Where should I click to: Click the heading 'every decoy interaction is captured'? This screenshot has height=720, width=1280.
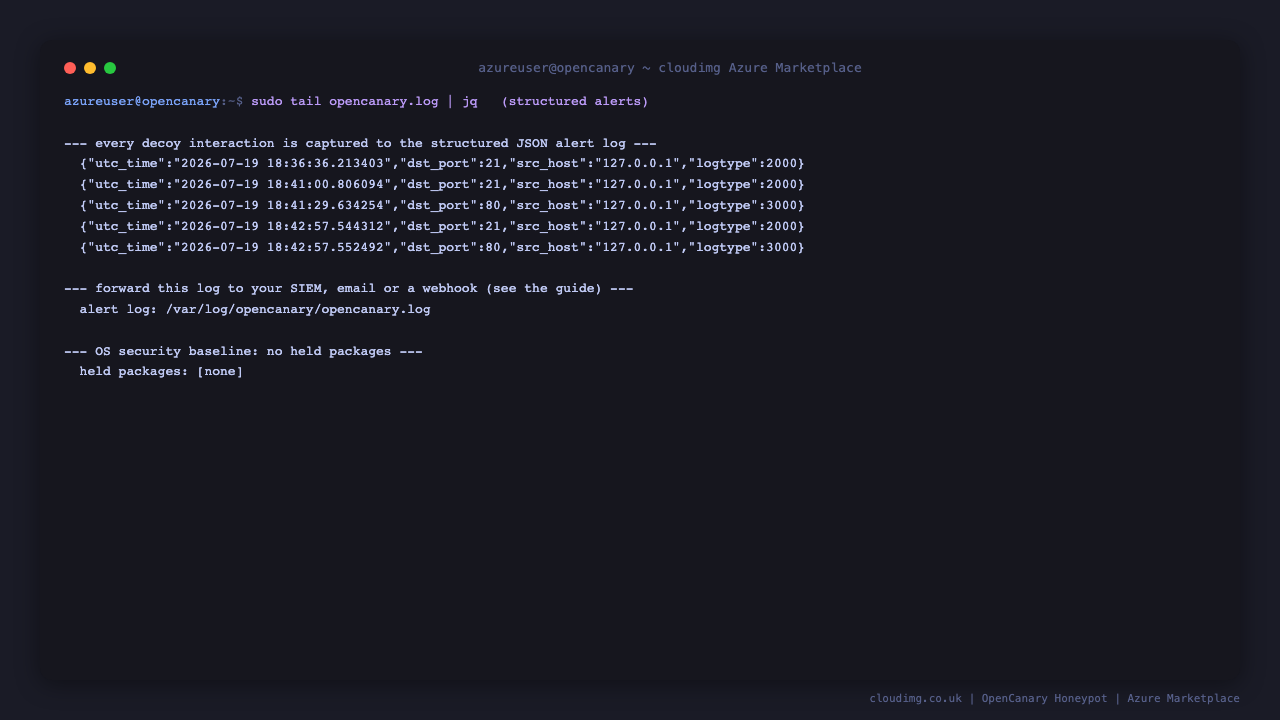(360, 143)
